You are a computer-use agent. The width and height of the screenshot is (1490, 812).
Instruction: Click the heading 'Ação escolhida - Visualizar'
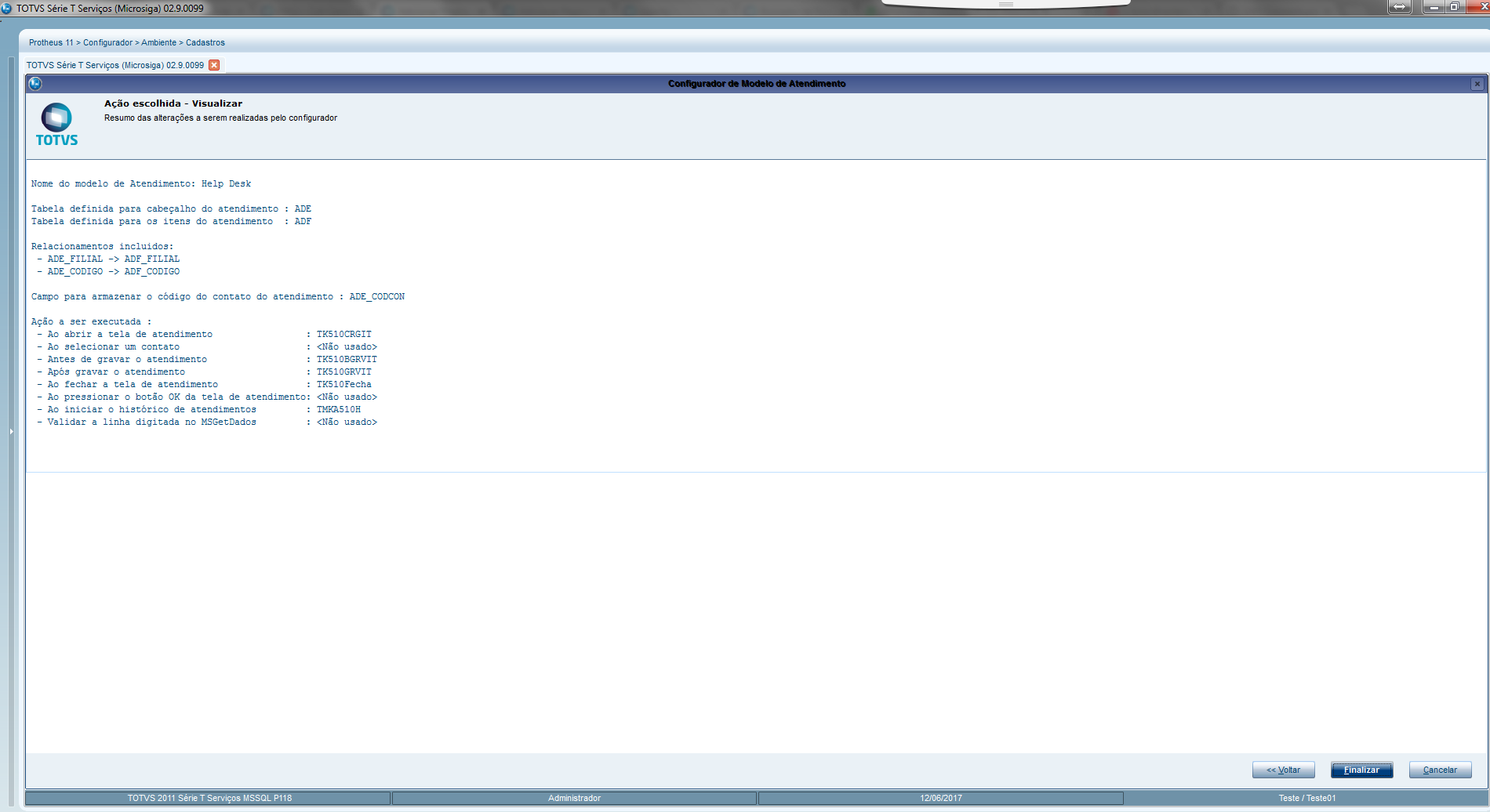173,103
